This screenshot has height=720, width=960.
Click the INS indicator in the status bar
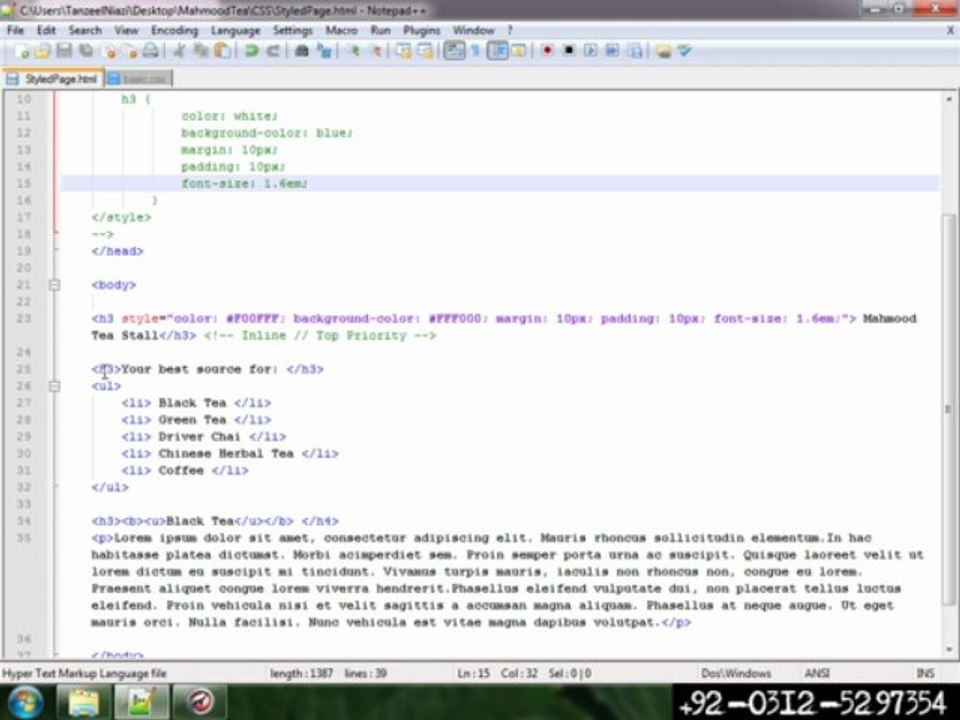pos(925,673)
